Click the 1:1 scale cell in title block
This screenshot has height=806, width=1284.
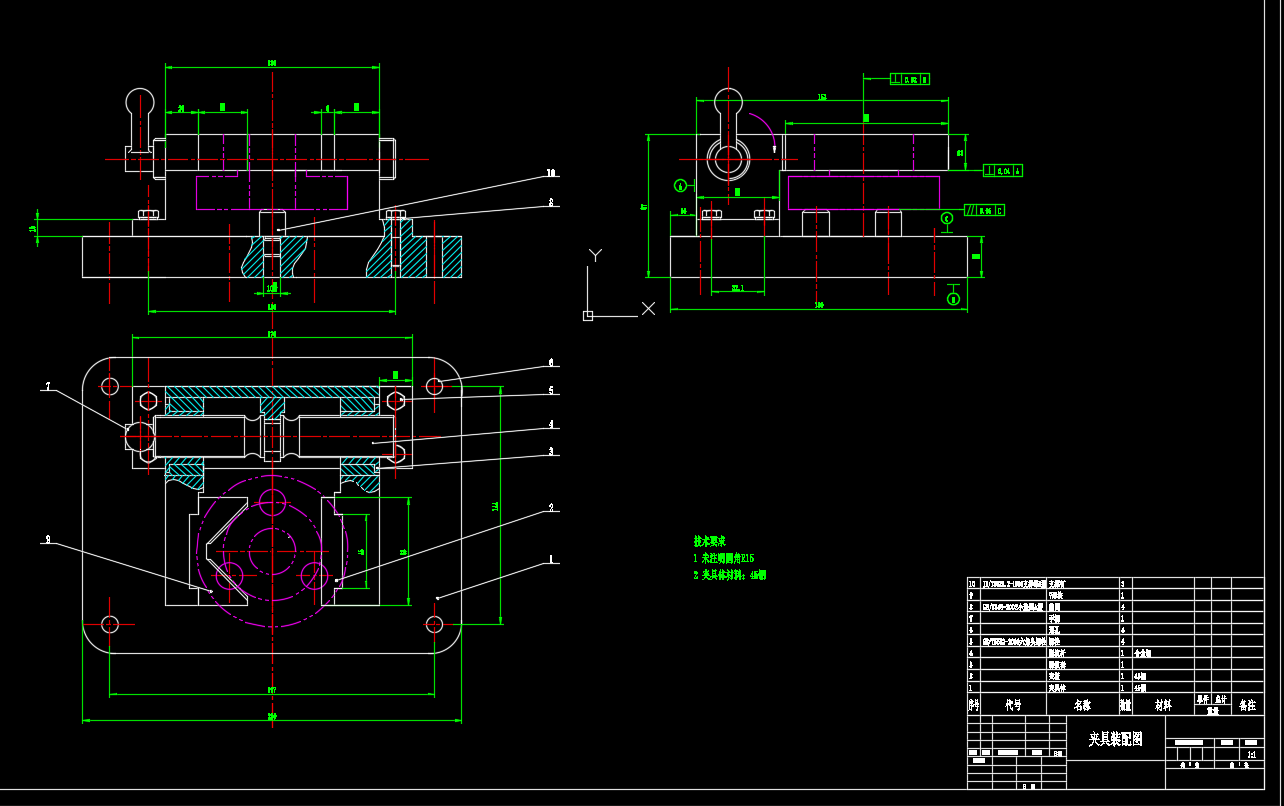coord(1251,755)
